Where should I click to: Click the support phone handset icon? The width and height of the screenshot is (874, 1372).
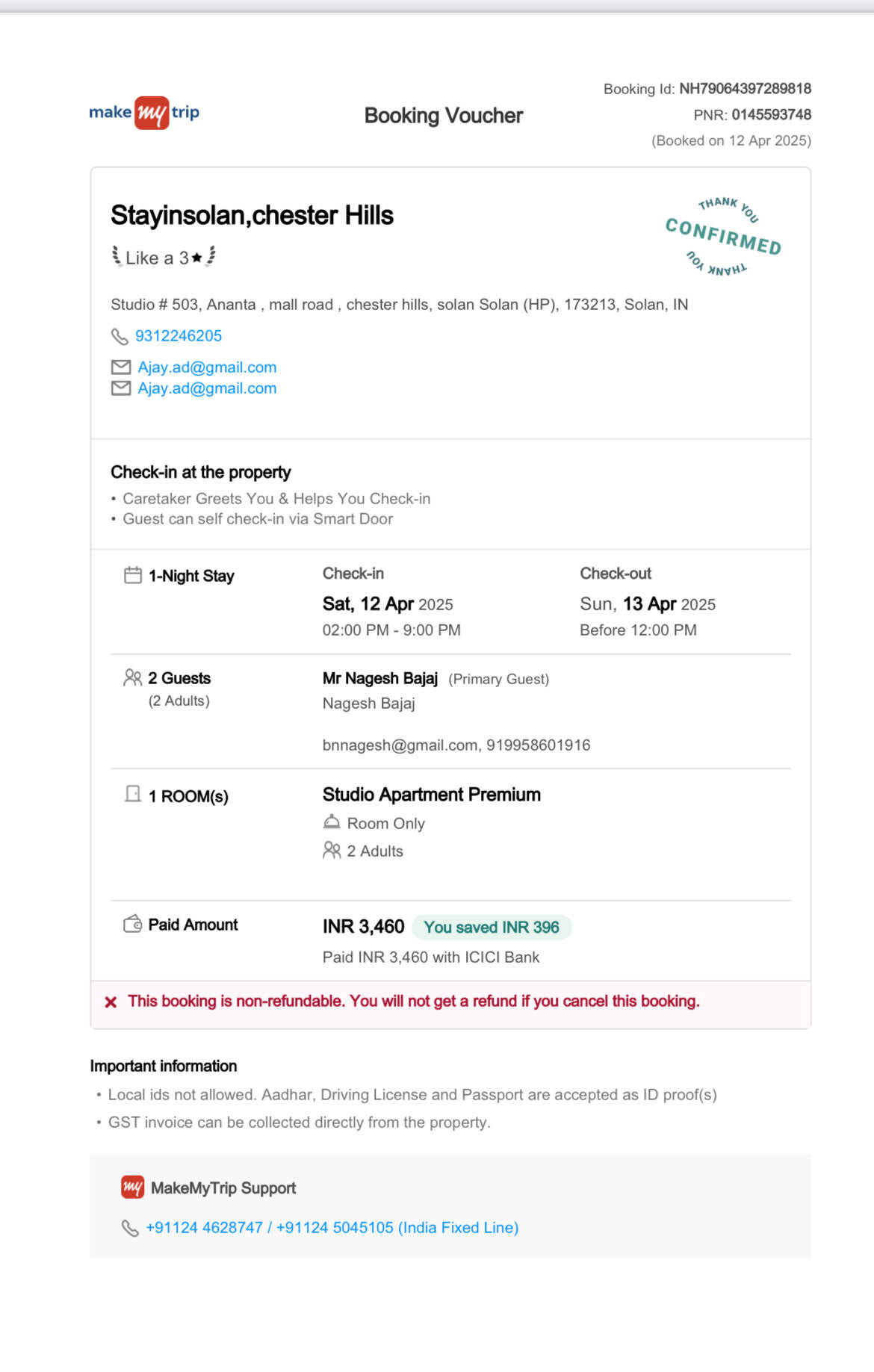(130, 1228)
